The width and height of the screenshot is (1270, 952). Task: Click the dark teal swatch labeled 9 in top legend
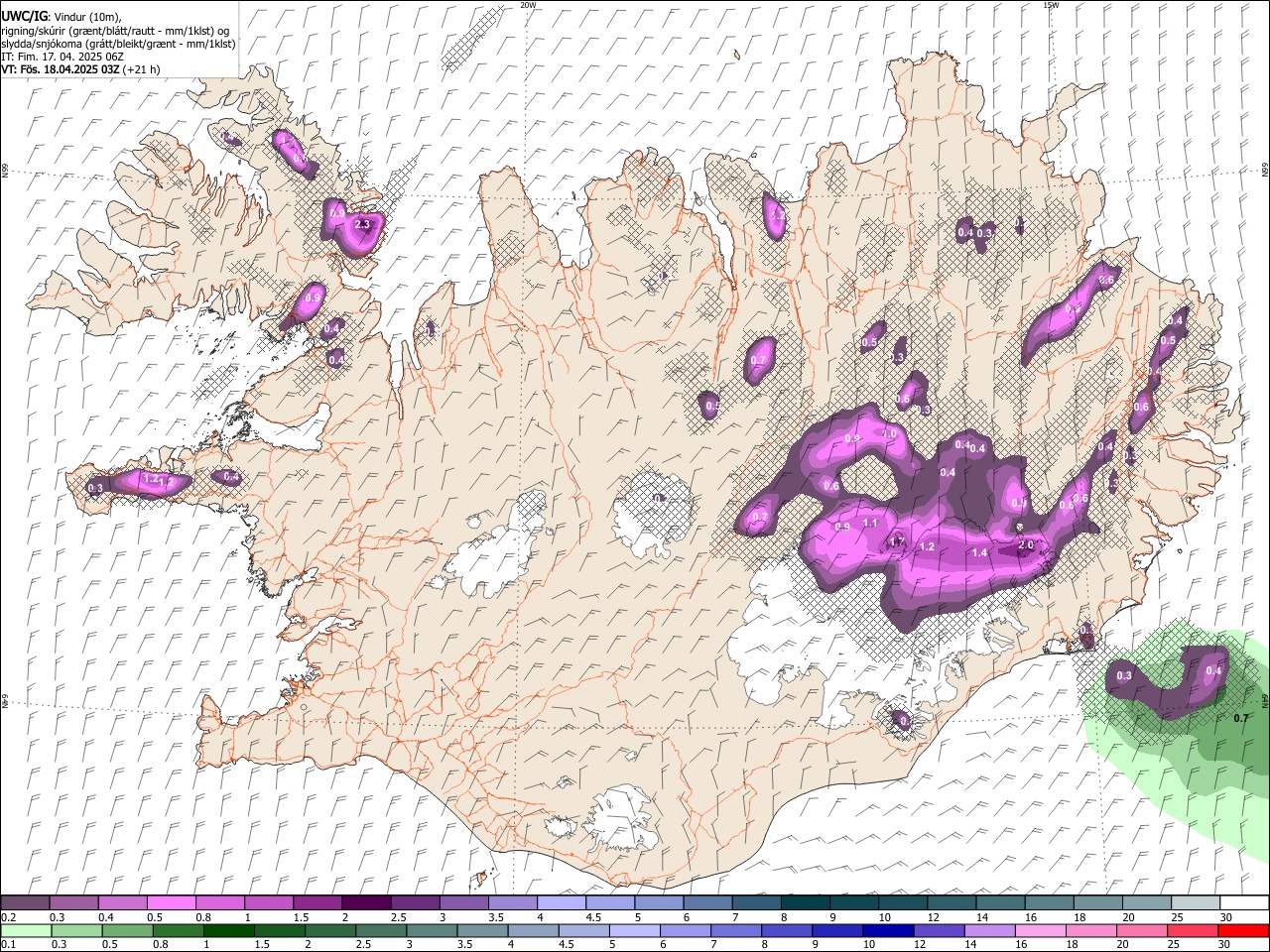852,902
